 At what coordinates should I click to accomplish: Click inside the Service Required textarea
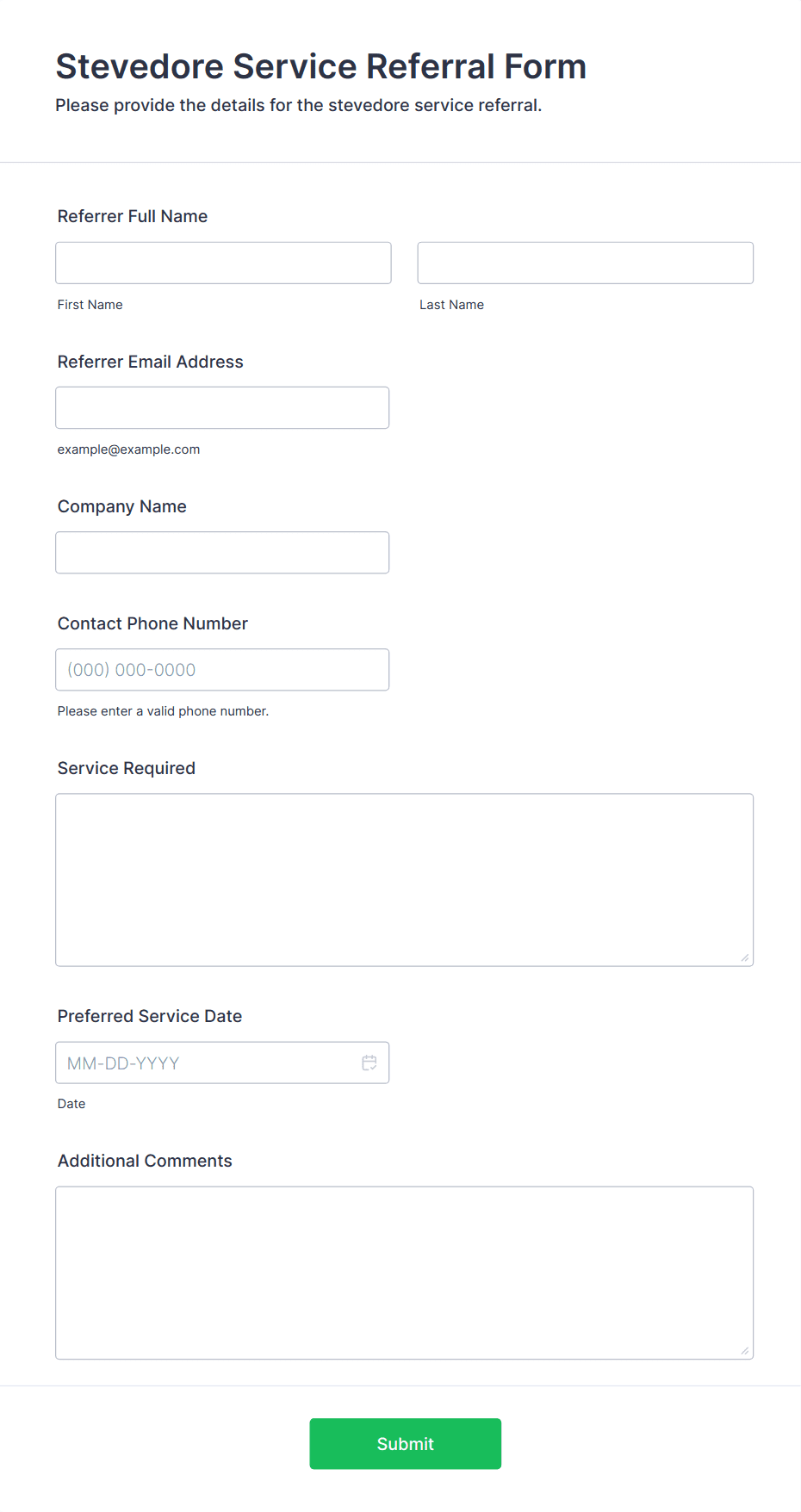[404, 879]
